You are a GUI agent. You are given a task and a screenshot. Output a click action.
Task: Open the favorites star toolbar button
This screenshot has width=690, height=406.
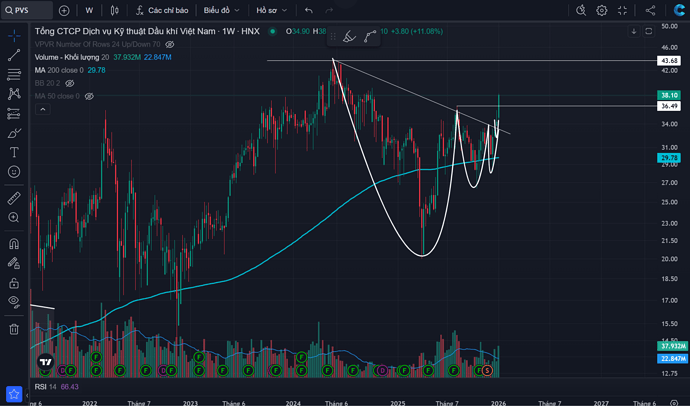(x=14, y=394)
